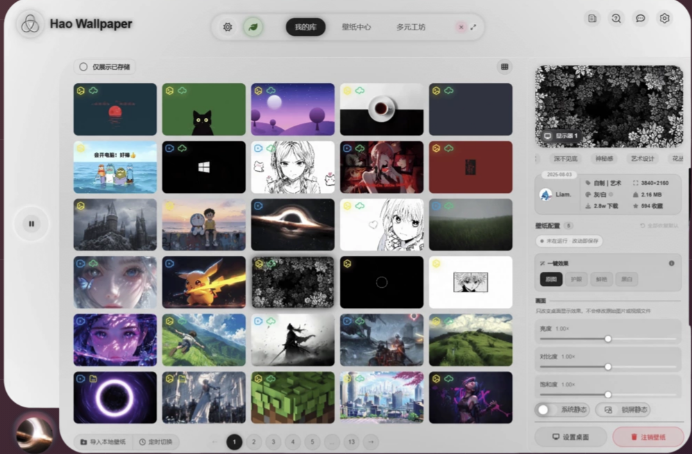Select the coffee cup wallpaper thumbnail
The width and height of the screenshot is (692, 454).
(x=382, y=109)
